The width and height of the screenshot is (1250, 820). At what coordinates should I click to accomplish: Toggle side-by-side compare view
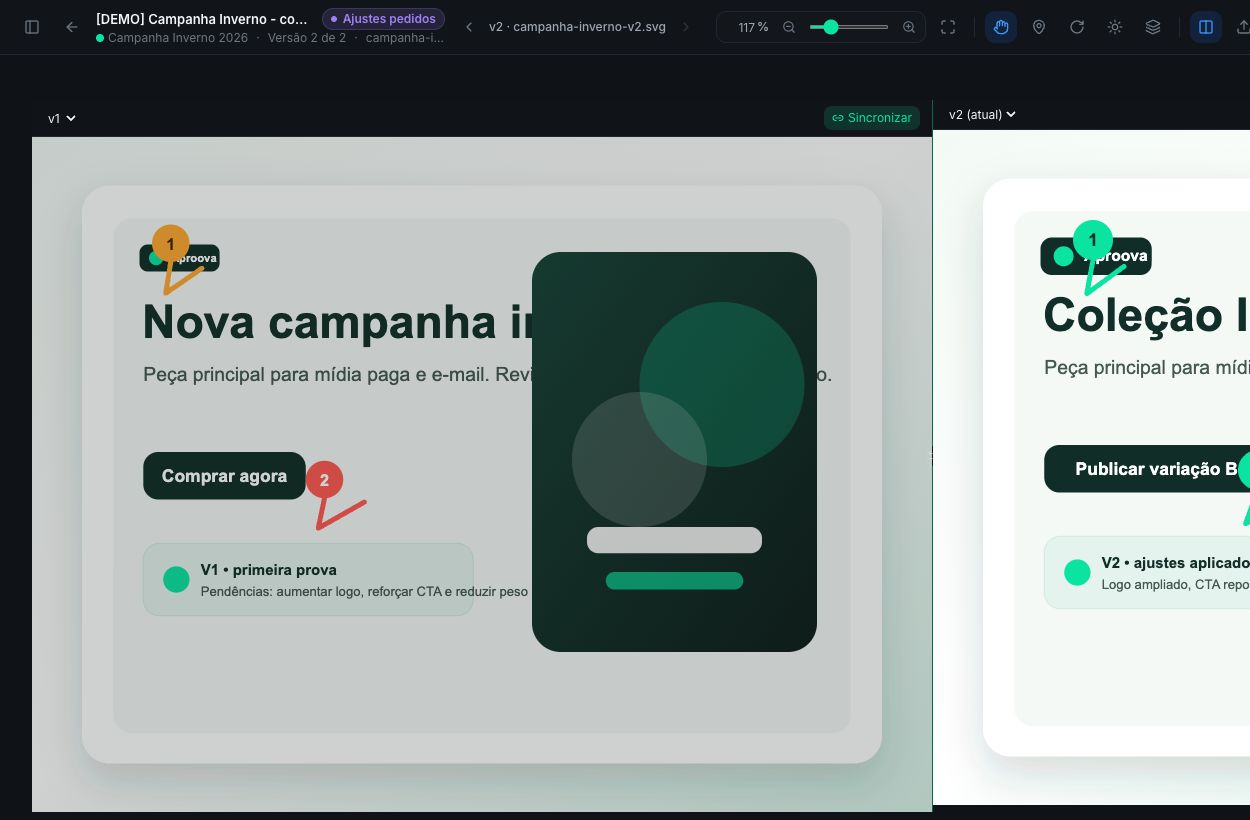1206,27
